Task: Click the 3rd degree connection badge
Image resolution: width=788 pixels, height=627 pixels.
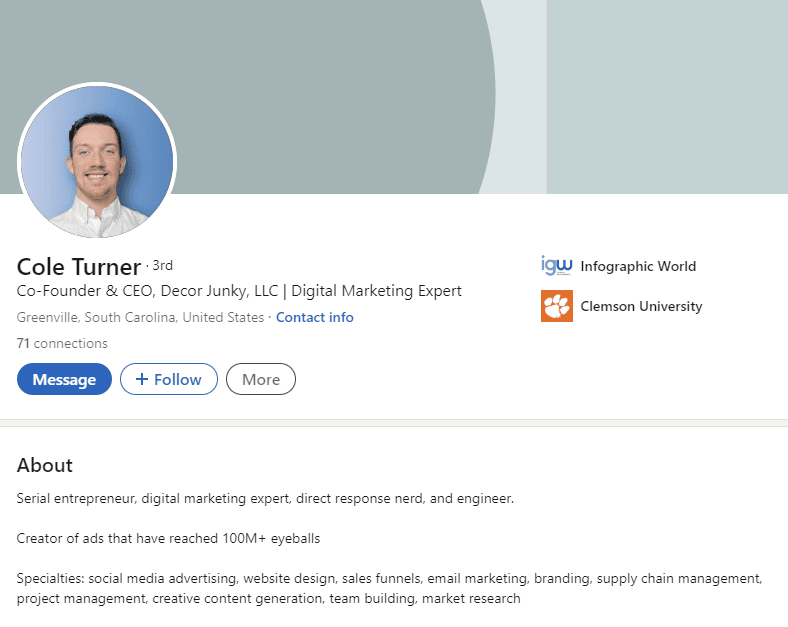Action: point(162,265)
